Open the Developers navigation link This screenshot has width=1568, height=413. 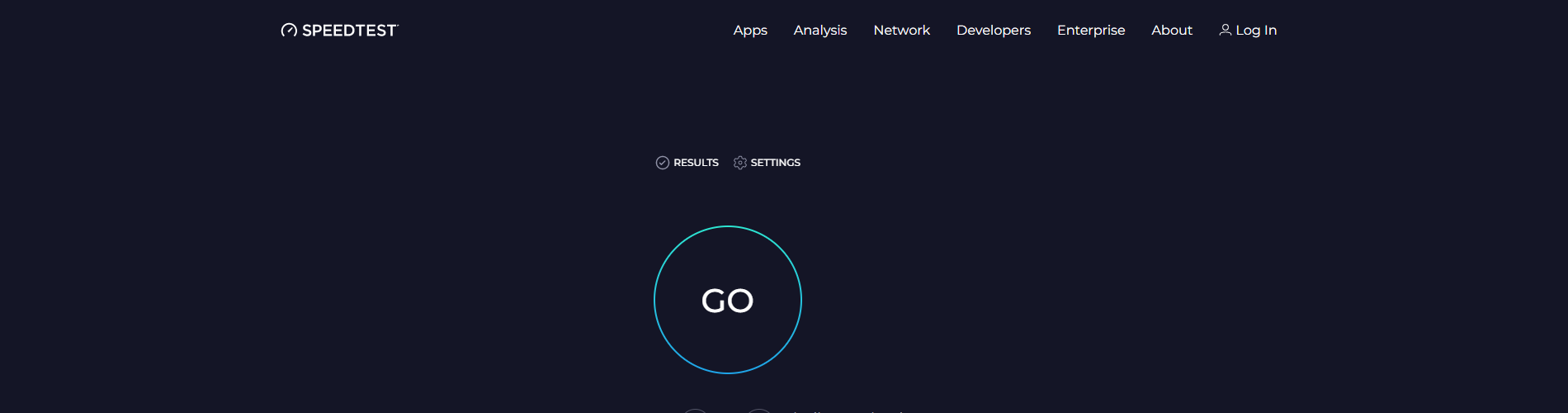pos(994,31)
